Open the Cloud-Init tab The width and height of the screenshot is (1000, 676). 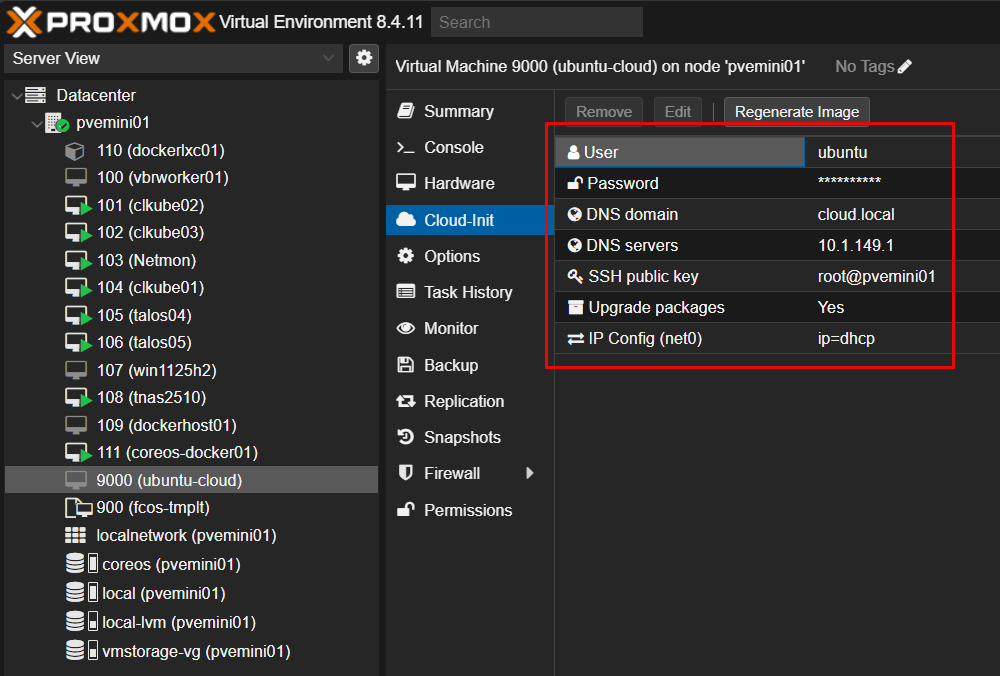click(458, 220)
